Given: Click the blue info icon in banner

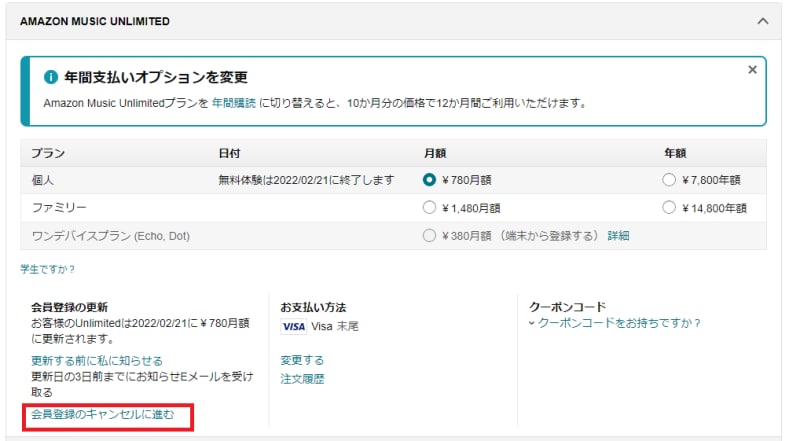Looking at the screenshot, I should tap(51, 77).
